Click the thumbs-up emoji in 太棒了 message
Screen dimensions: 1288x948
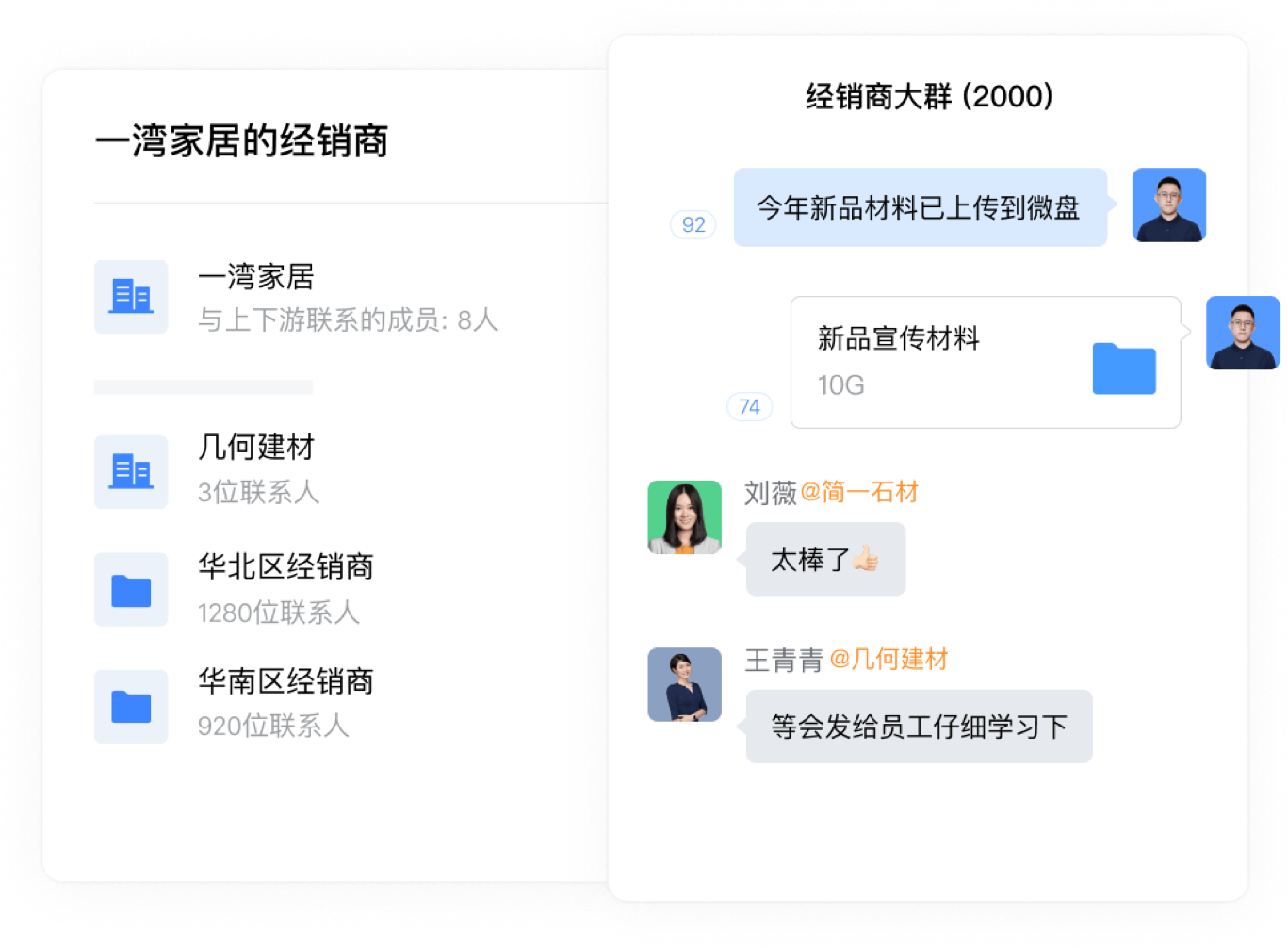866,559
